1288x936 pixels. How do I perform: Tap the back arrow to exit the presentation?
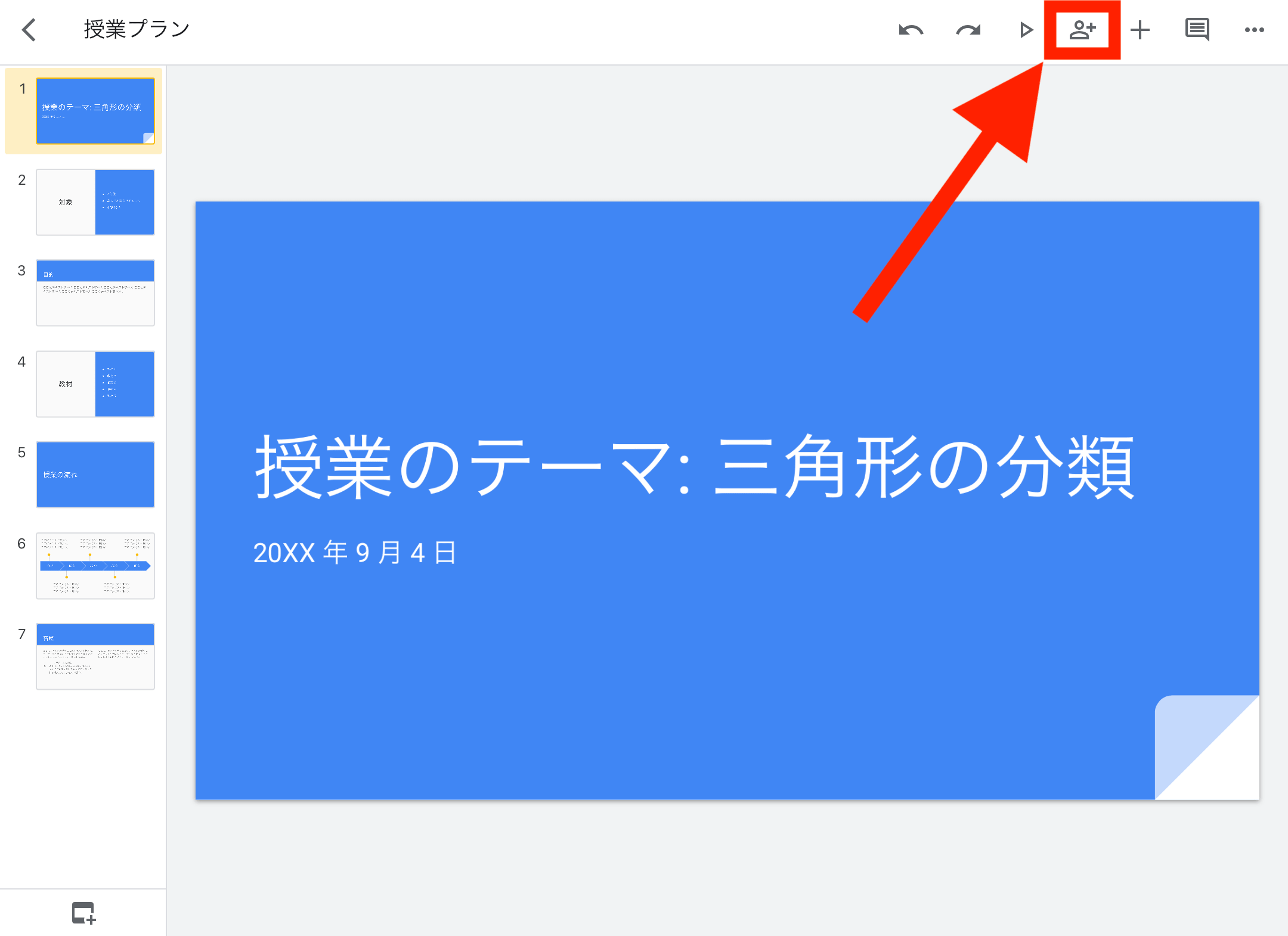(x=29, y=29)
